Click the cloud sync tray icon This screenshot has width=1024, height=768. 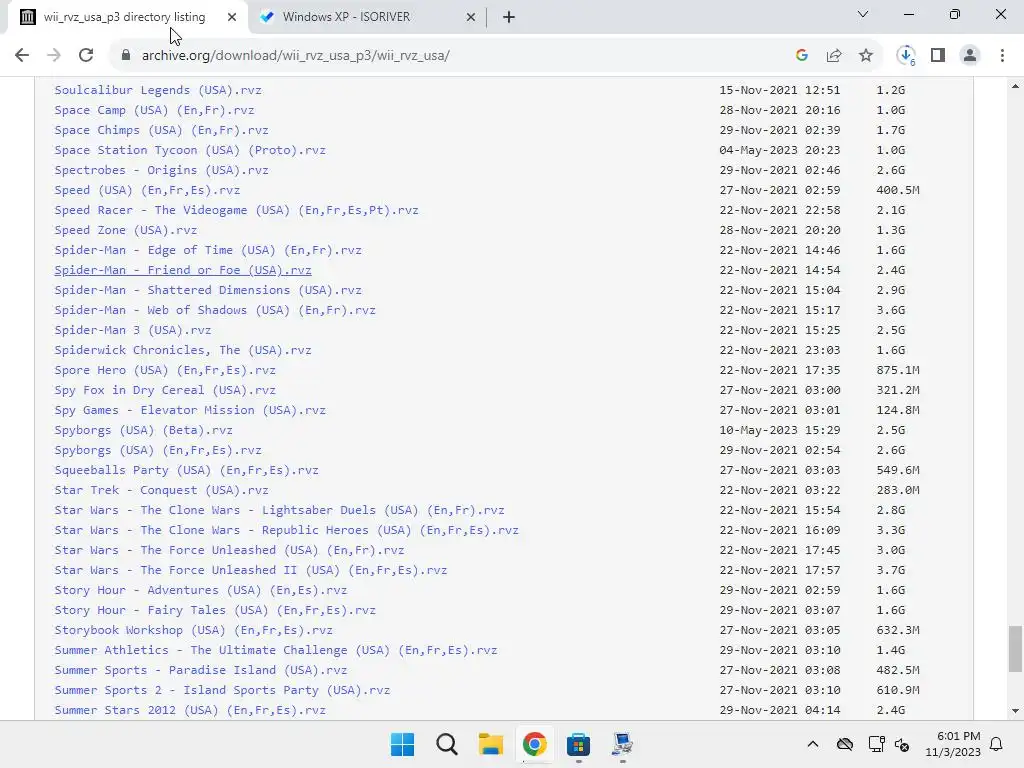pos(845,744)
